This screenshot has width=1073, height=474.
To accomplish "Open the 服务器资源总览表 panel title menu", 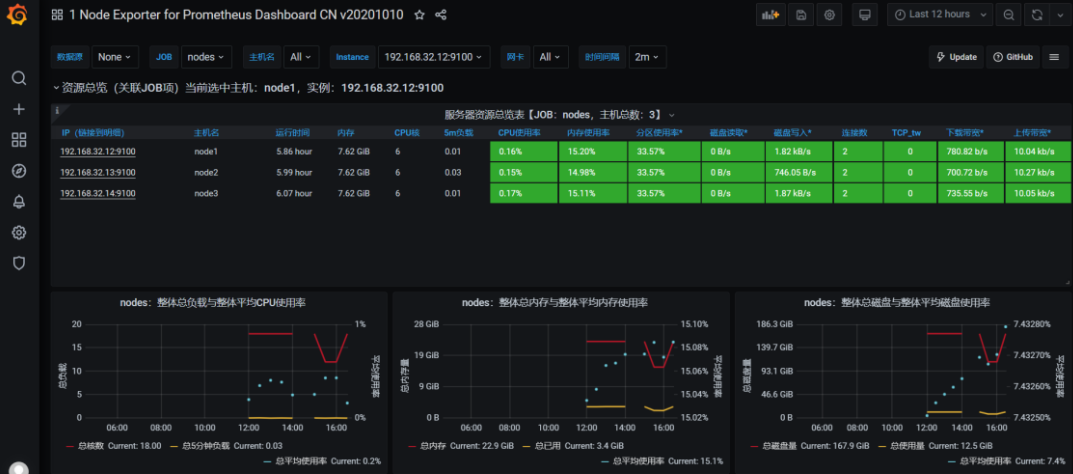I will point(559,115).
